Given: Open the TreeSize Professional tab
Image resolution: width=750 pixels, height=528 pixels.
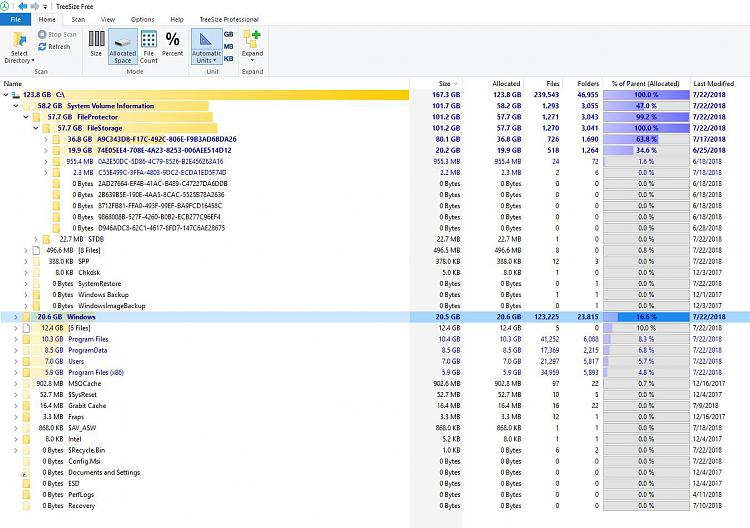Looking at the screenshot, I should click(x=229, y=19).
